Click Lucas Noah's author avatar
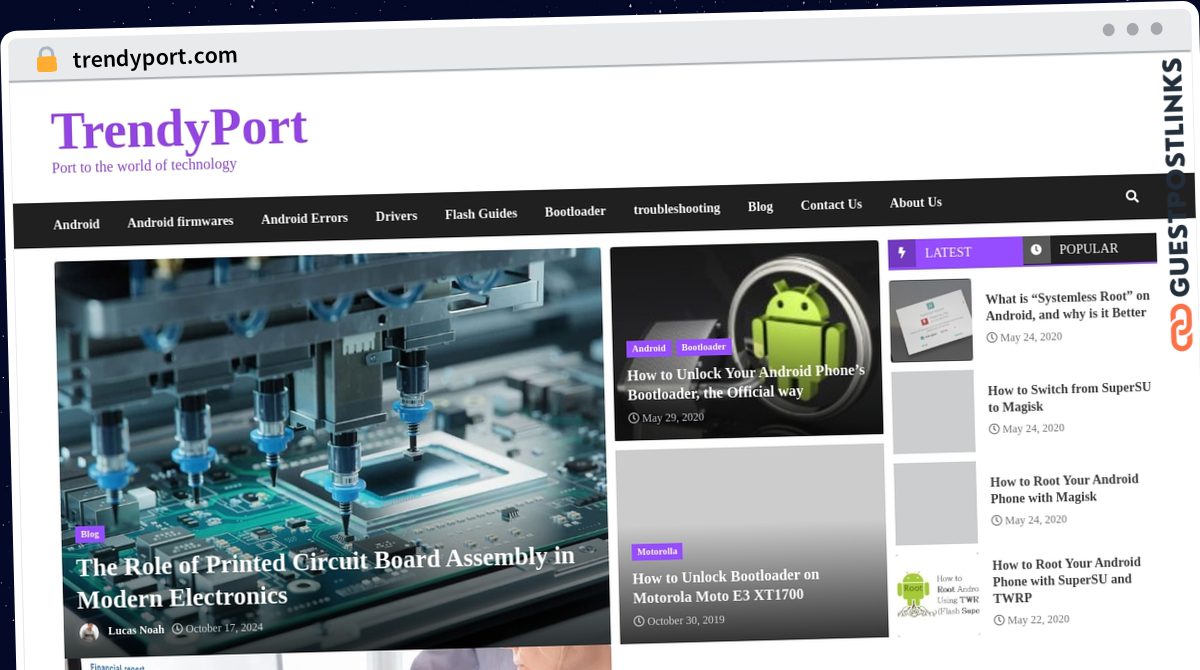1200x670 pixels. click(89, 632)
